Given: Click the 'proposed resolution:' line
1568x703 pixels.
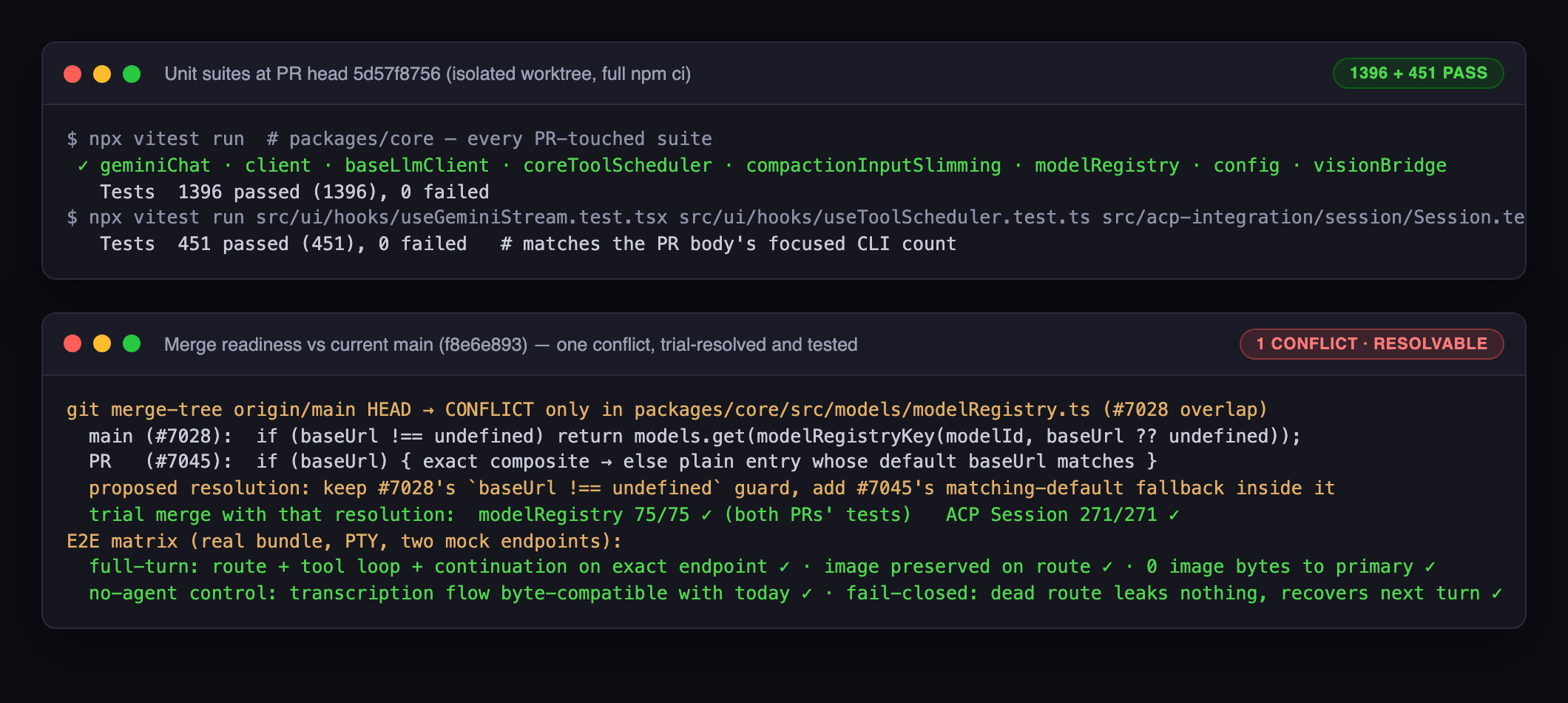Looking at the screenshot, I should pos(712,488).
